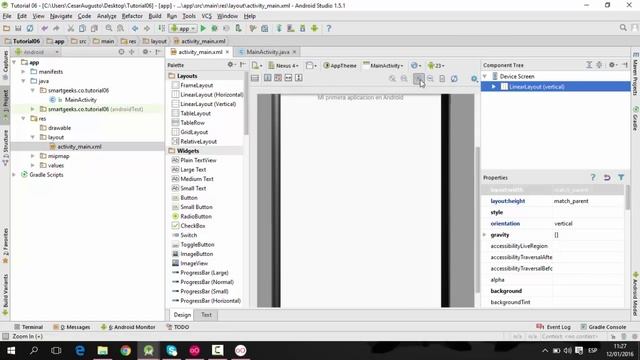Click Expand All in the Component Tree
Image resolution: width=640 pixels, height=360 pixels.
pyautogui.click(x=589, y=64)
